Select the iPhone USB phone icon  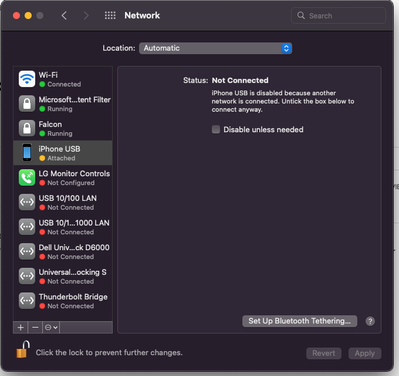pos(27,153)
